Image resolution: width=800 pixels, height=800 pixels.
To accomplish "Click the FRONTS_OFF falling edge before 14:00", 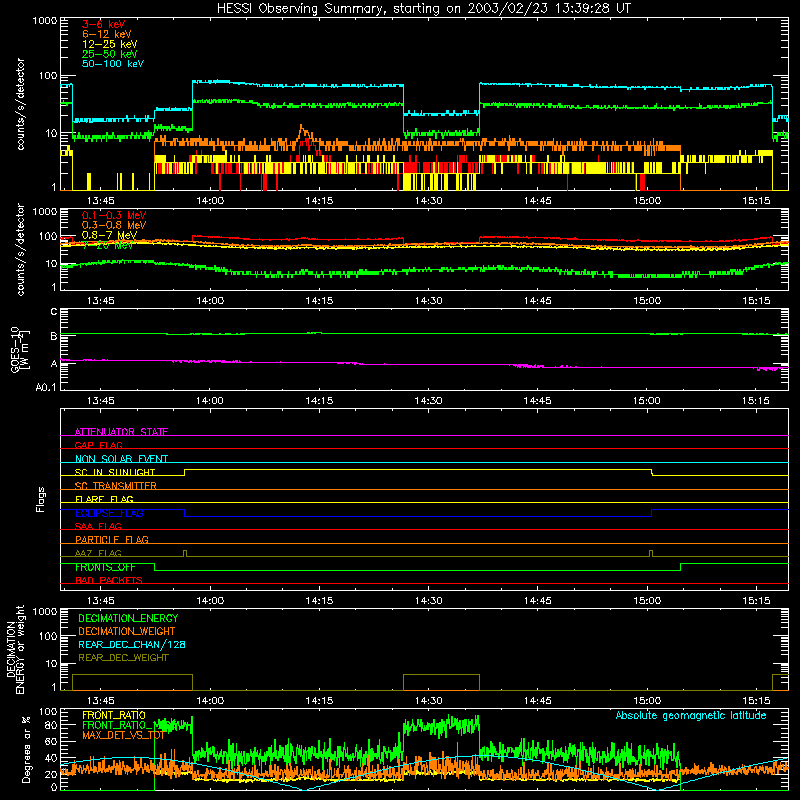I will tap(155, 567).
